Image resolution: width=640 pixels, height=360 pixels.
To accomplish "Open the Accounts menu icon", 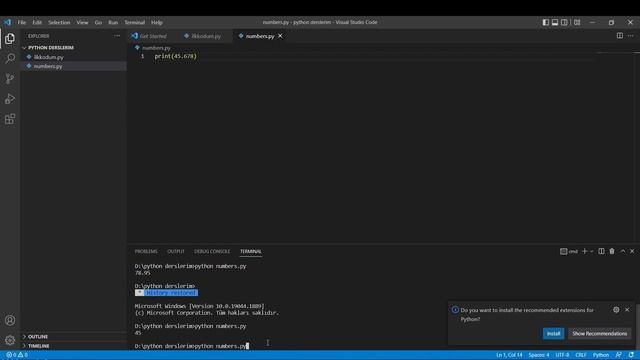I will click(x=10, y=320).
